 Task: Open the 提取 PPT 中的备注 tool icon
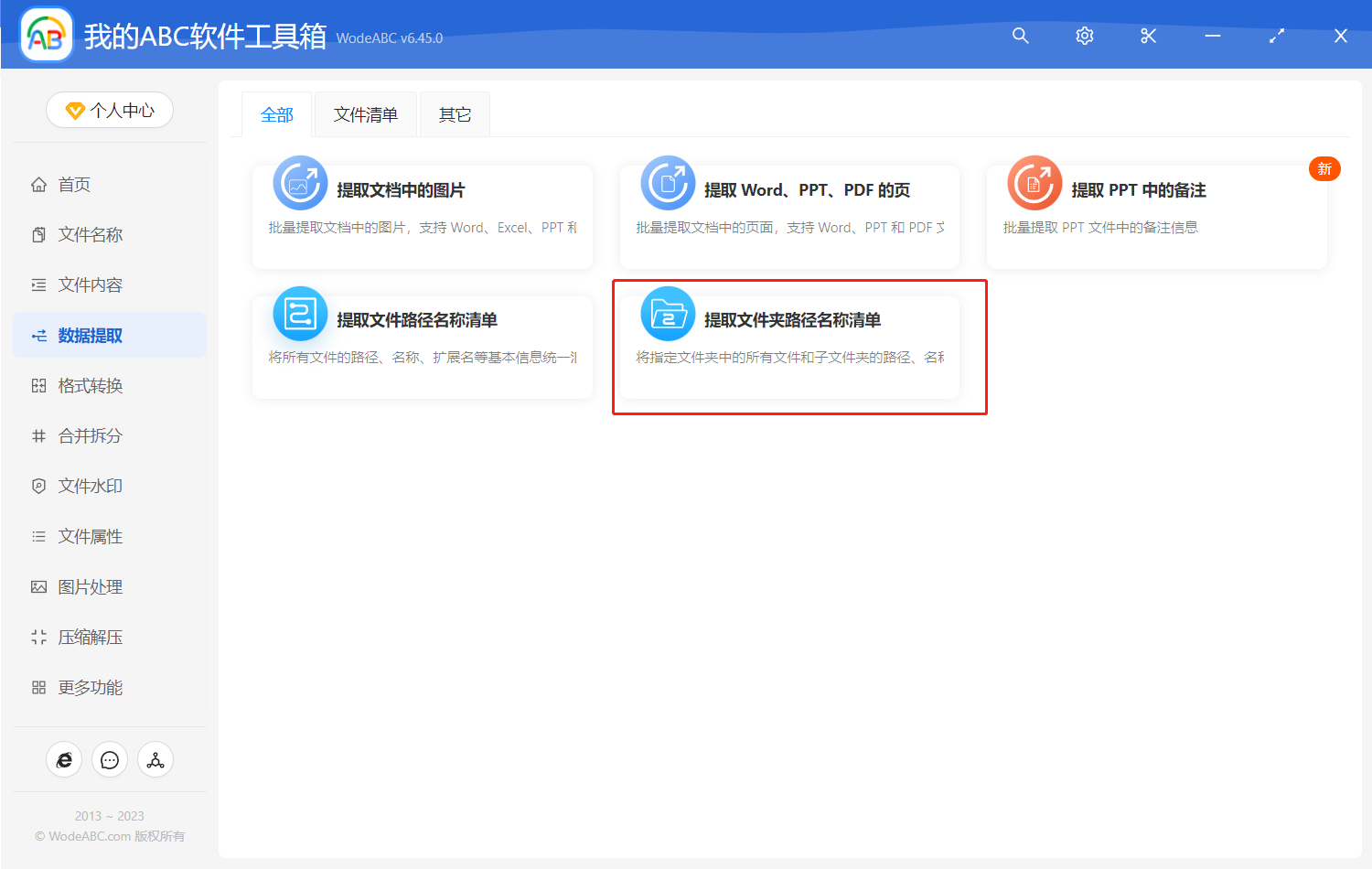pos(1034,183)
